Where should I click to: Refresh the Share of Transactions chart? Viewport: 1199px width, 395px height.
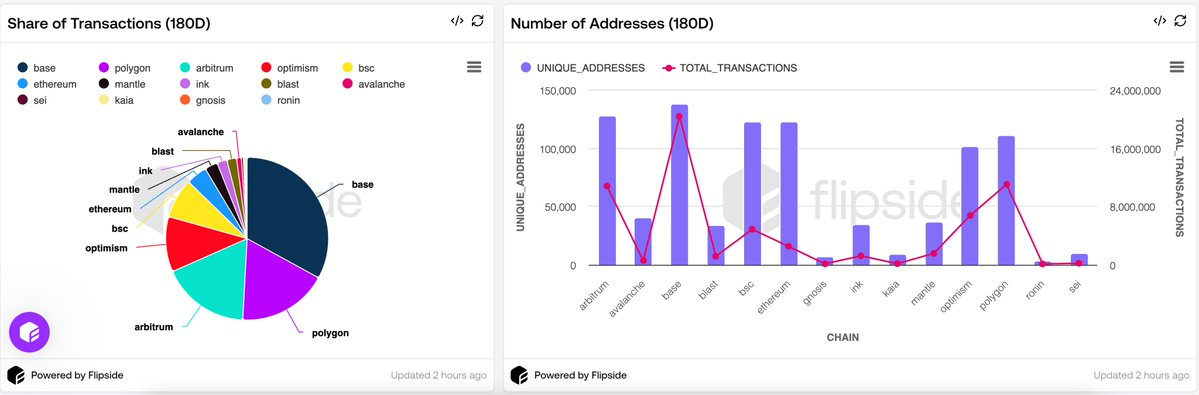[x=478, y=21]
